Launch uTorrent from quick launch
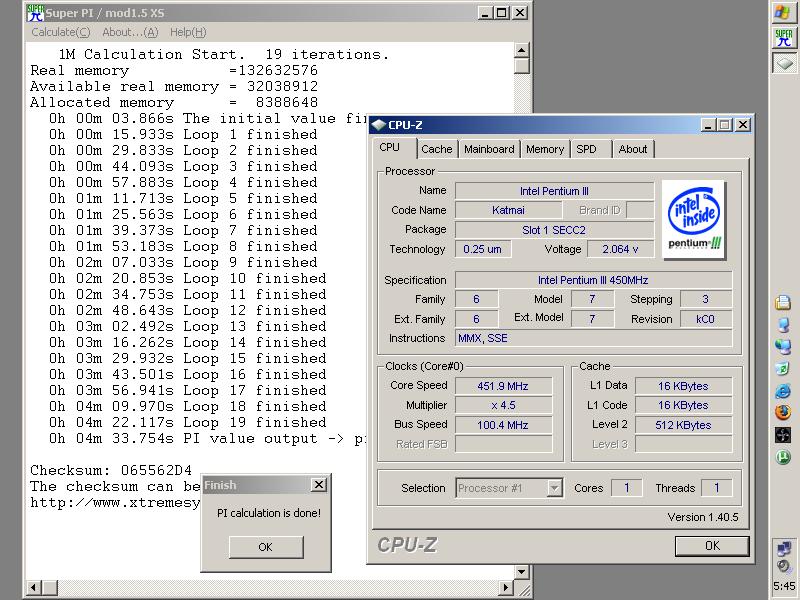 [x=783, y=457]
